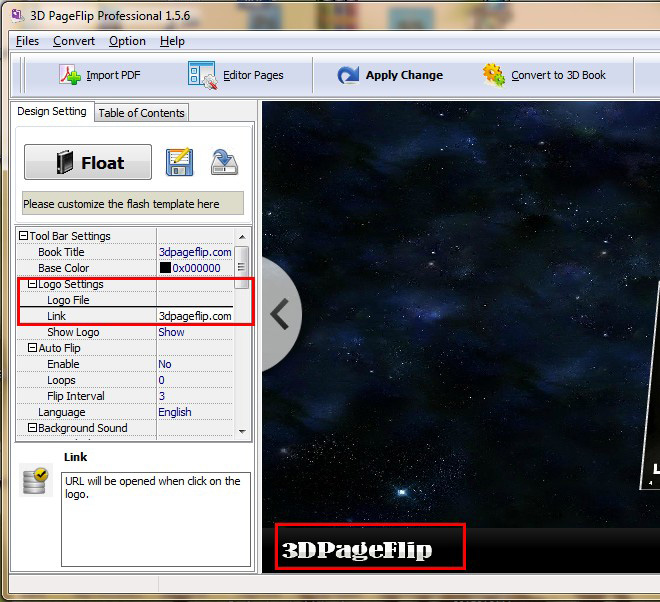660x602 pixels.
Task: Select the Logo File value field
Action: 195,300
